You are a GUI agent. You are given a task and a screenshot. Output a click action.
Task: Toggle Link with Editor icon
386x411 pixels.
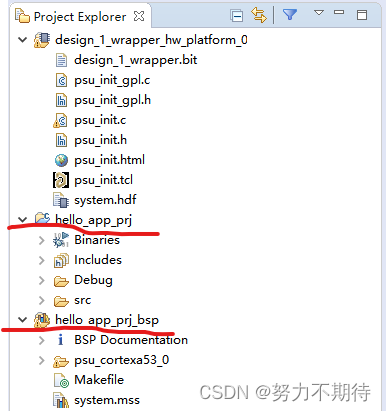coord(259,15)
